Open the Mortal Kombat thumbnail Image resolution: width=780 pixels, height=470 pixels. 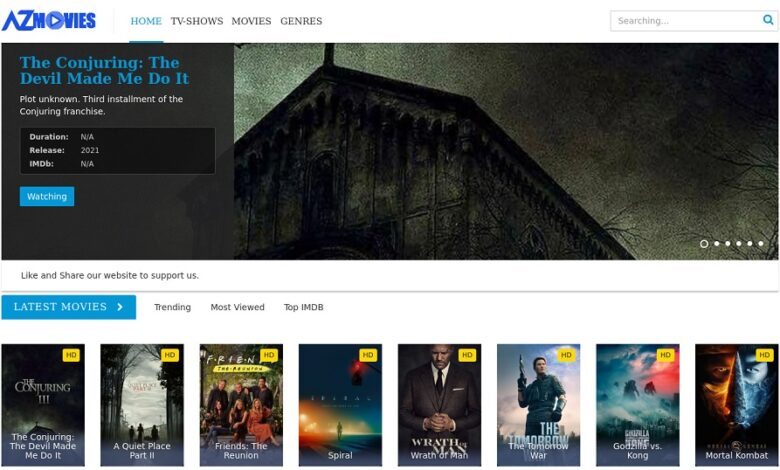click(x=737, y=405)
